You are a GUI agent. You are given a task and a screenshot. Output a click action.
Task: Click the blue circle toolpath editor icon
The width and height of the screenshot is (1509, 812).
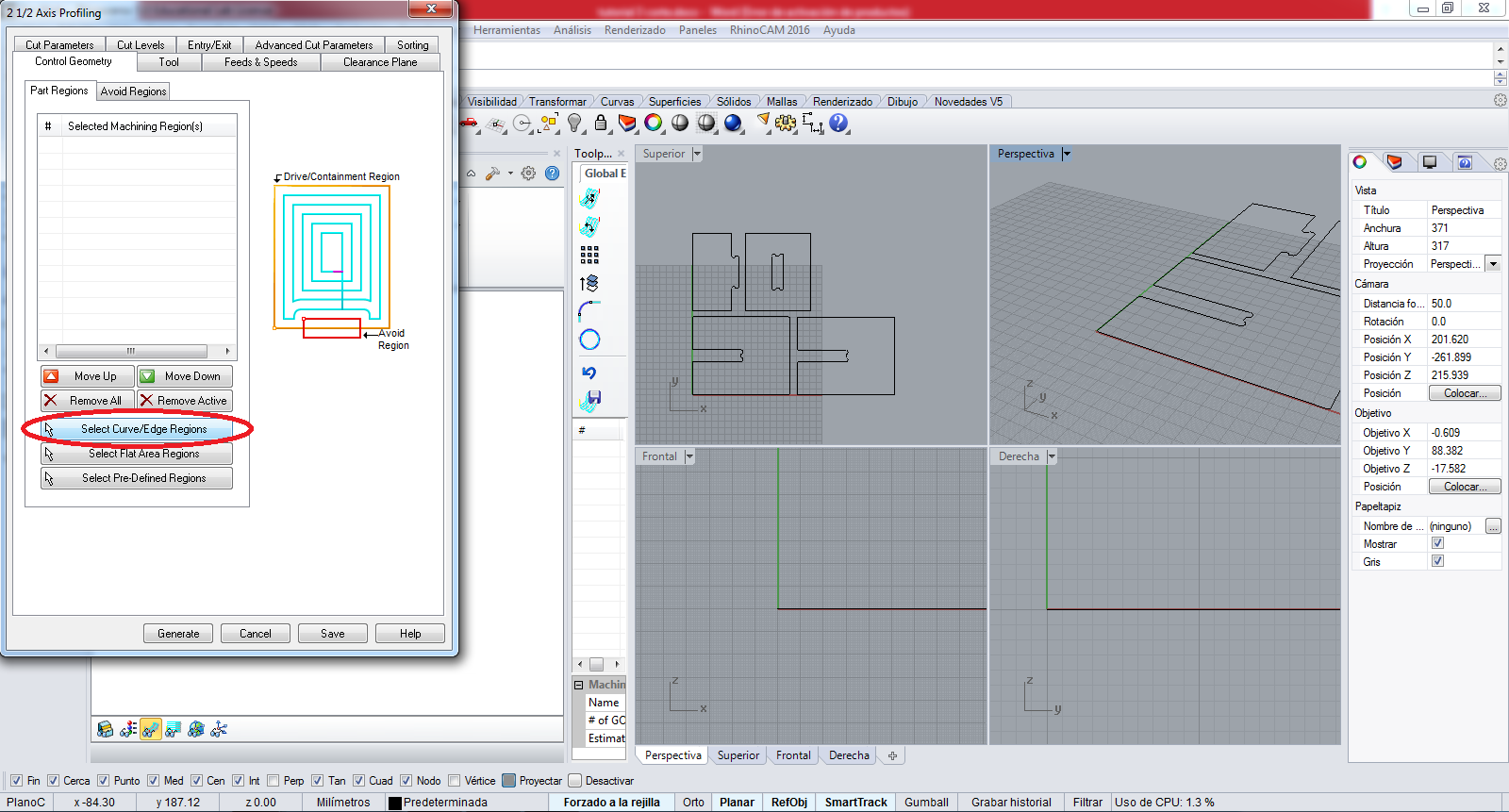pyautogui.click(x=589, y=340)
